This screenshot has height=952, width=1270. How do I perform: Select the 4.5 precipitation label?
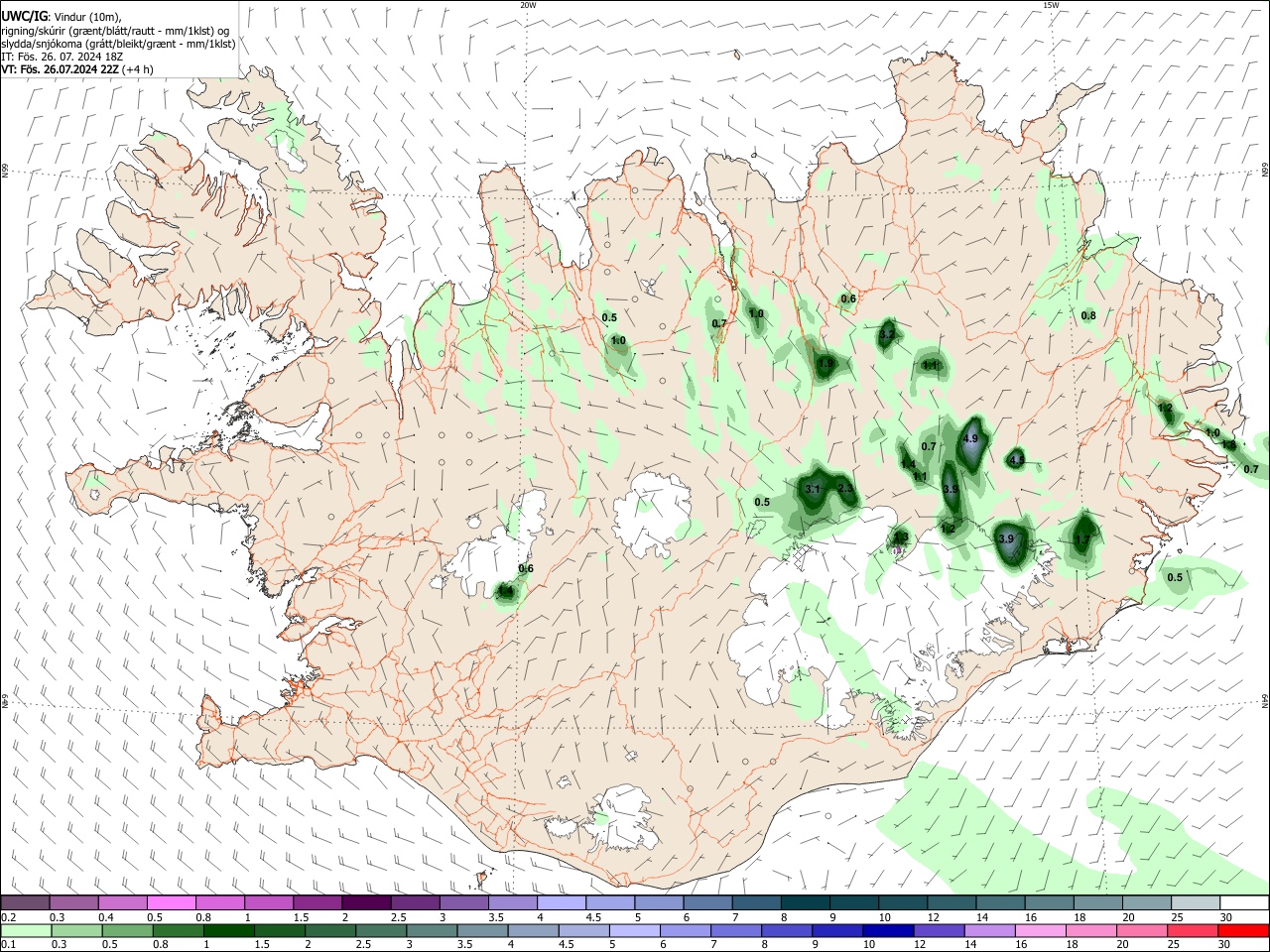click(x=1017, y=460)
